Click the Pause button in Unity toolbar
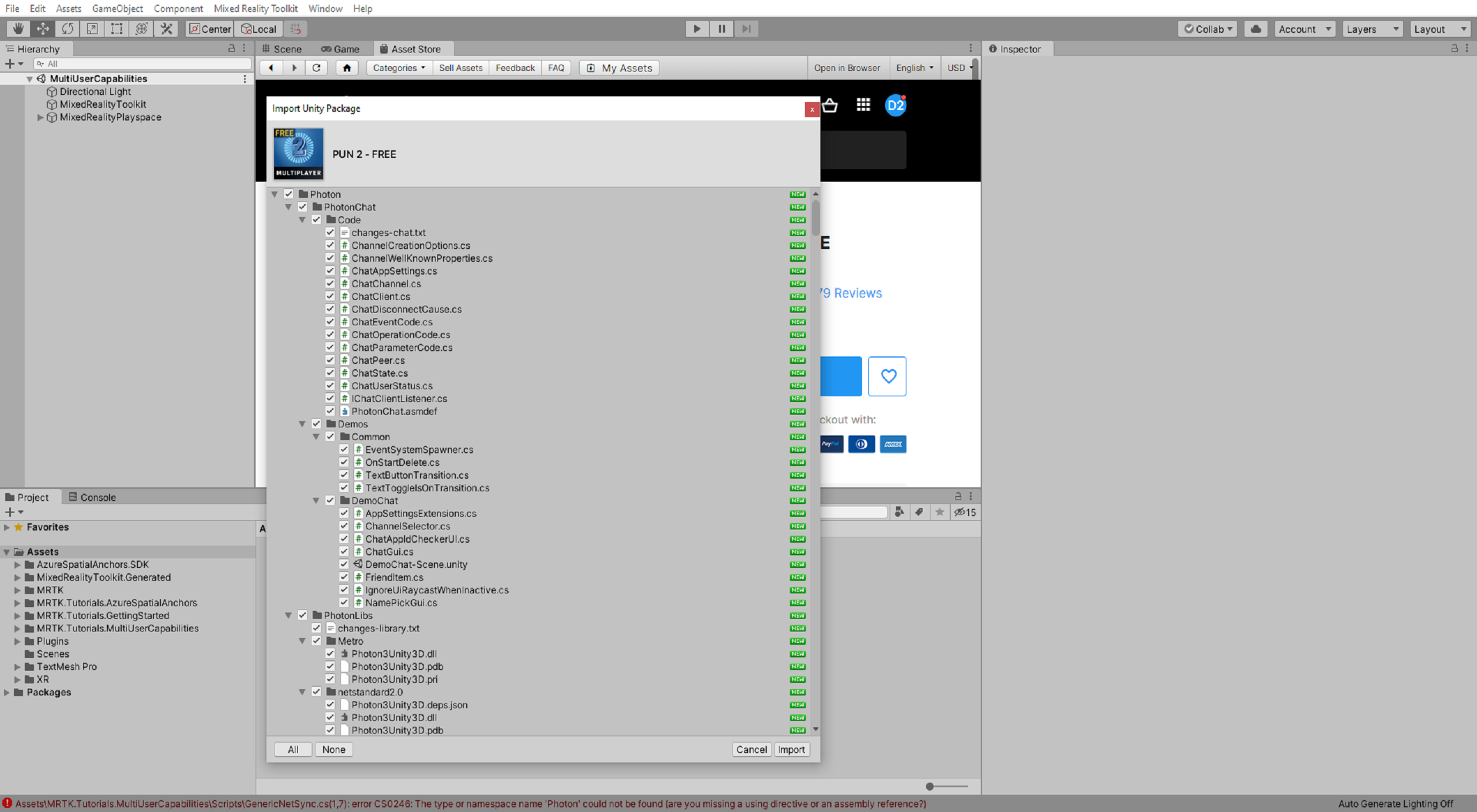Viewport: 1477px width, 812px height. click(721, 28)
